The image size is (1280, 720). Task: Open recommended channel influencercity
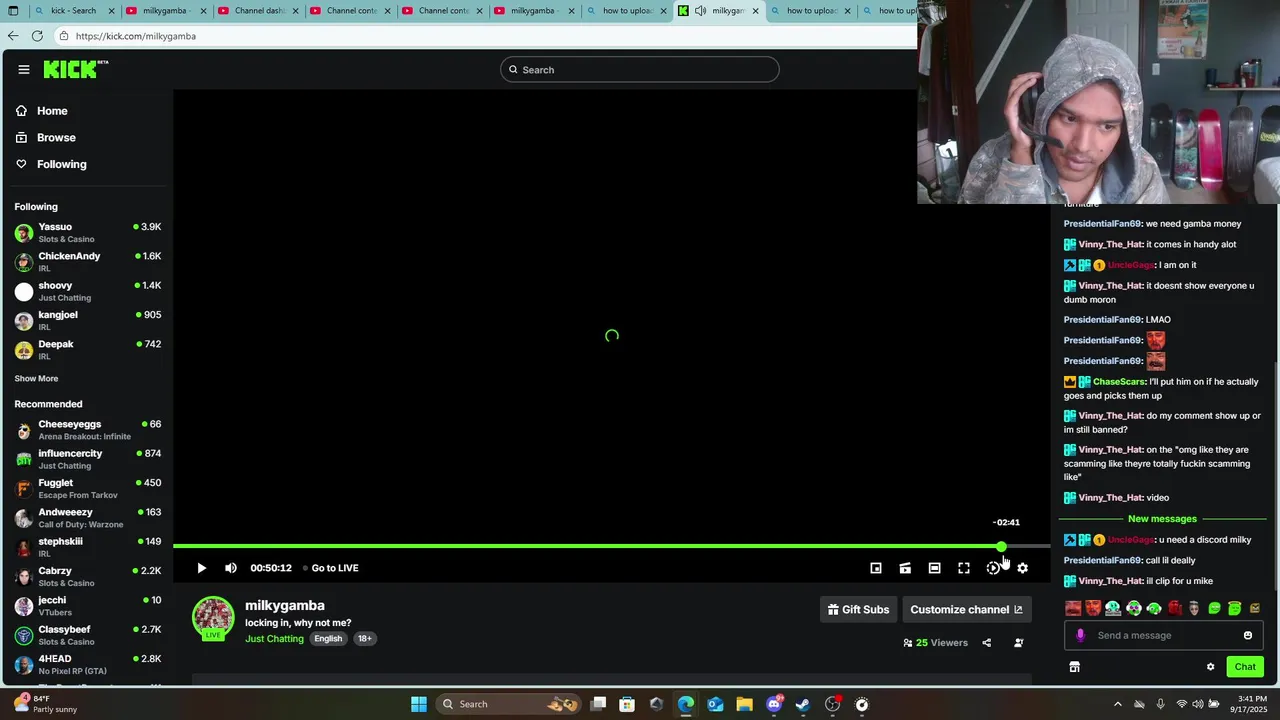pyautogui.click(x=88, y=459)
